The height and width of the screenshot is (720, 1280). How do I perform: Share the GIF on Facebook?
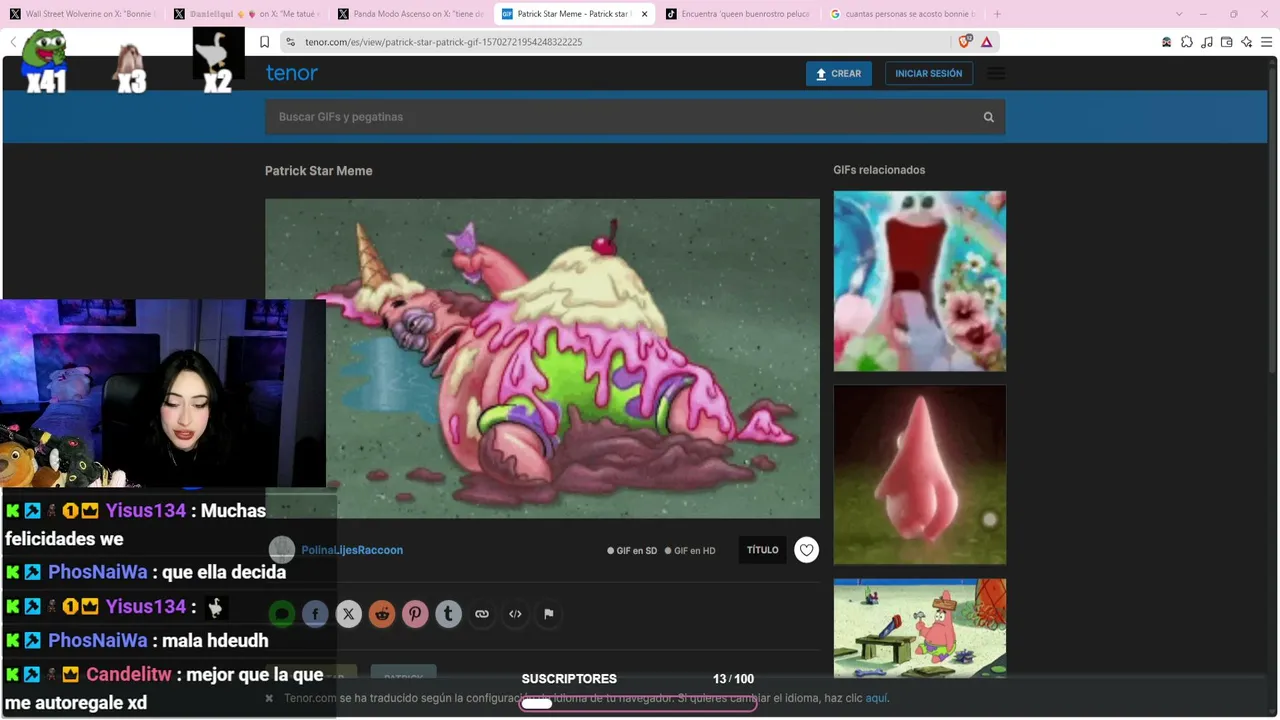[315, 614]
